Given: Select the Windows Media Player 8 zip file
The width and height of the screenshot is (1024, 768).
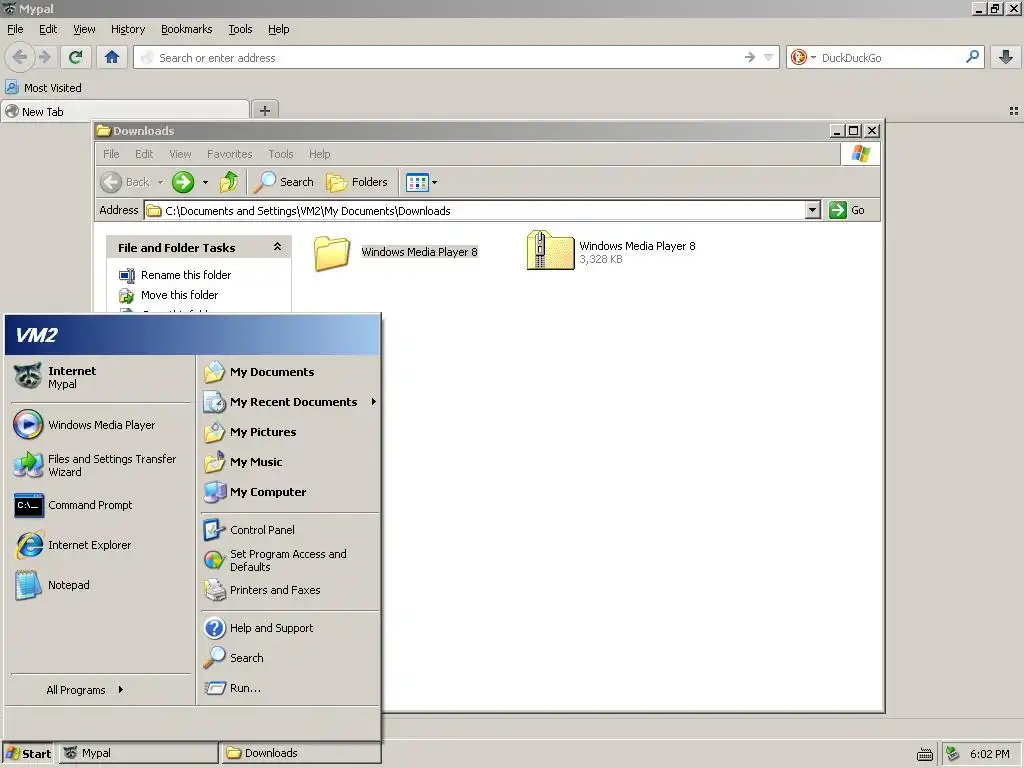Looking at the screenshot, I should 611,251.
